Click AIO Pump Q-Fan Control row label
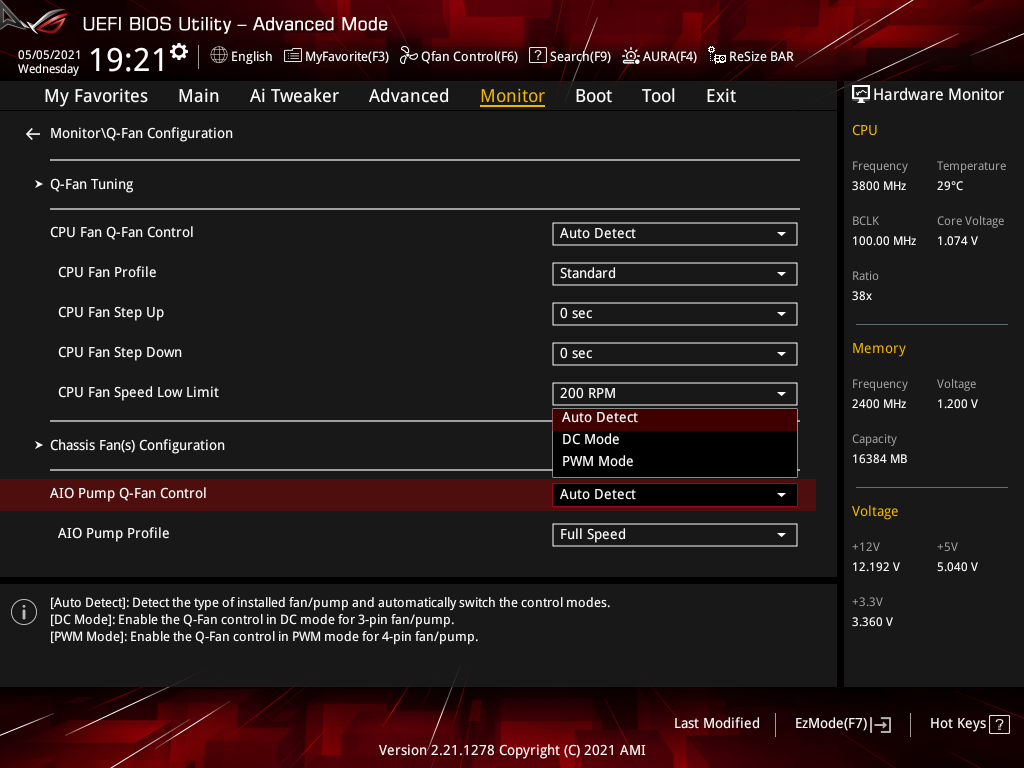This screenshot has height=768, width=1024. 128,494
